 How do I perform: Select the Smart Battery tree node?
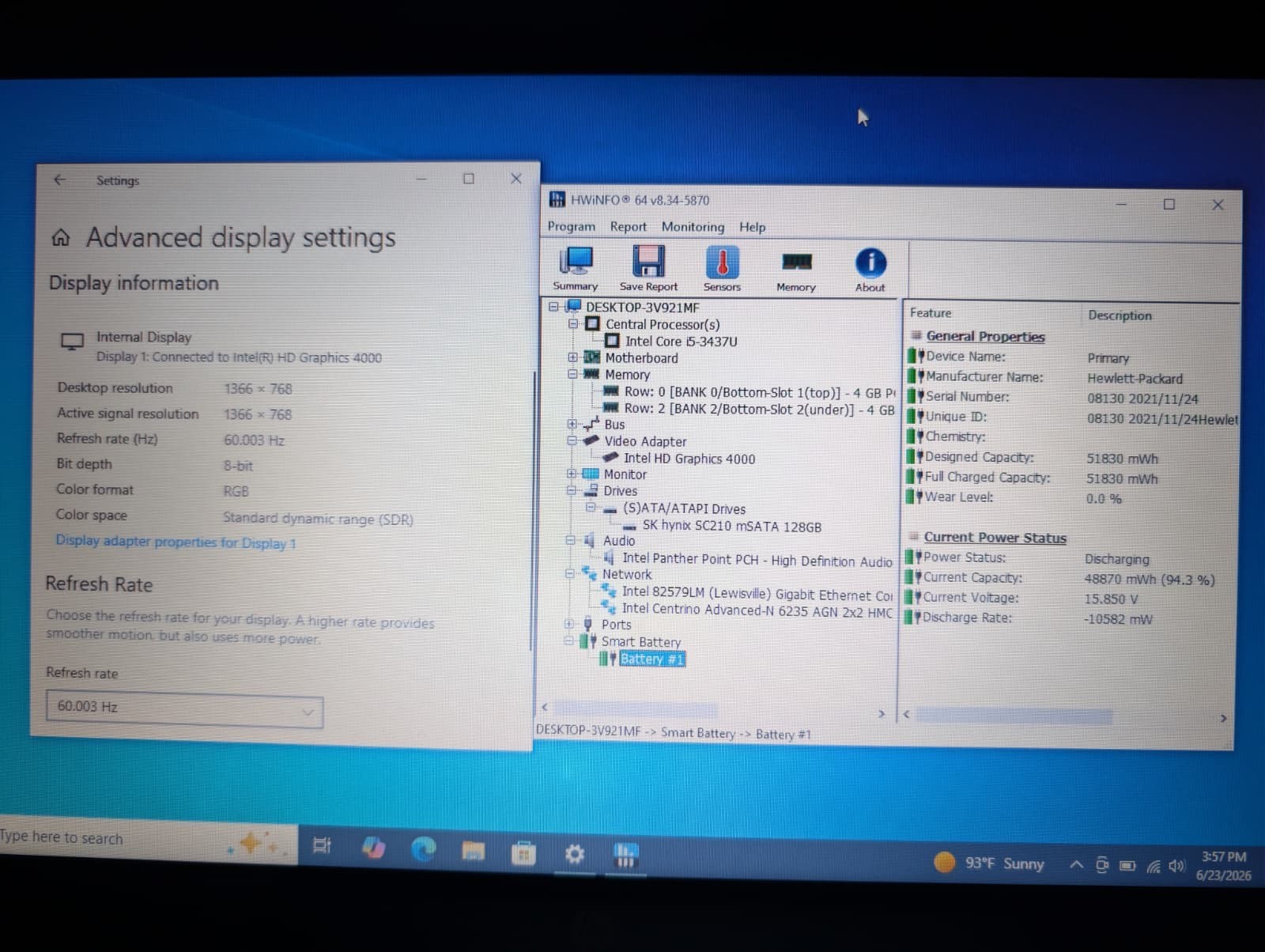pyautogui.click(x=640, y=641)
